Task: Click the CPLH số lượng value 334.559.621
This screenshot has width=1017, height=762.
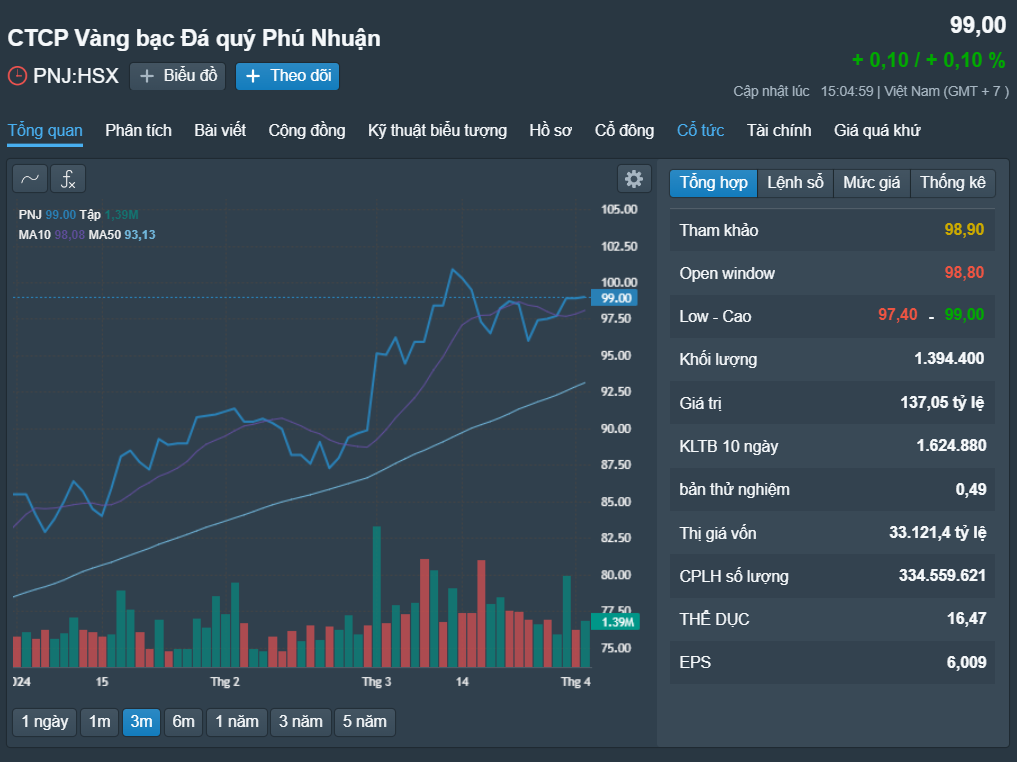Action: (942, 576)
